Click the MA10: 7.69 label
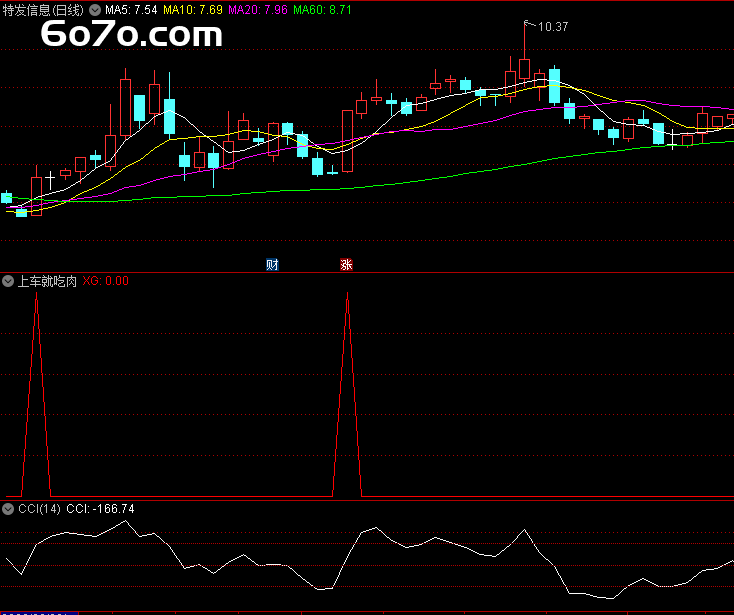This screenshot has height=615, width=734. 193,10
